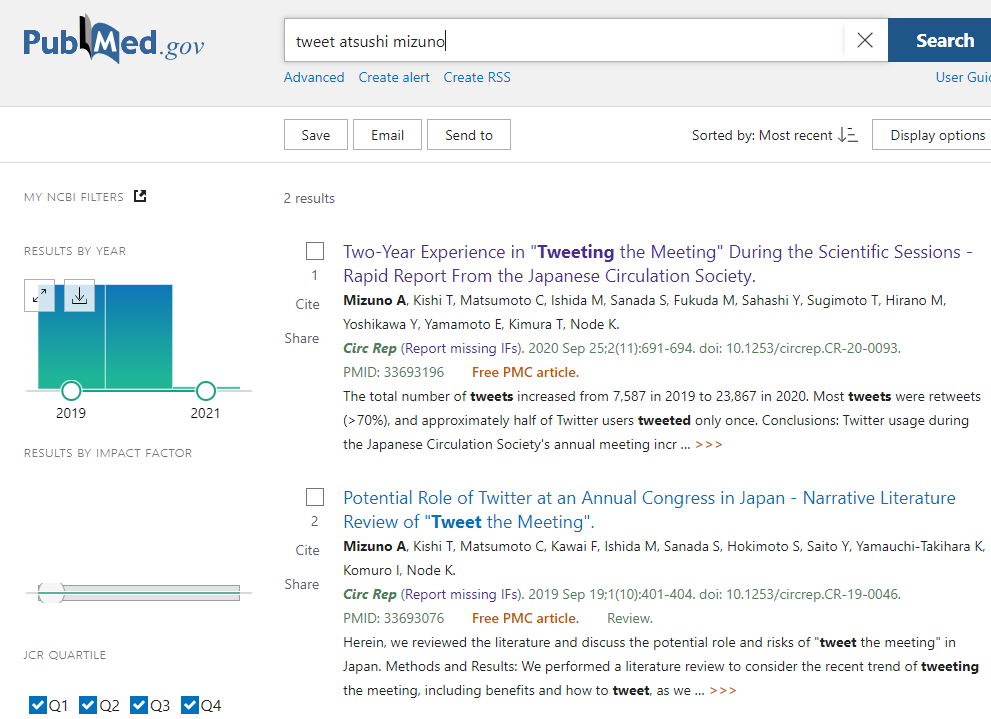Viewport: 991px width, 719px height.
Task: Click PMID: 33693196 text
Action: coord(393,373)
